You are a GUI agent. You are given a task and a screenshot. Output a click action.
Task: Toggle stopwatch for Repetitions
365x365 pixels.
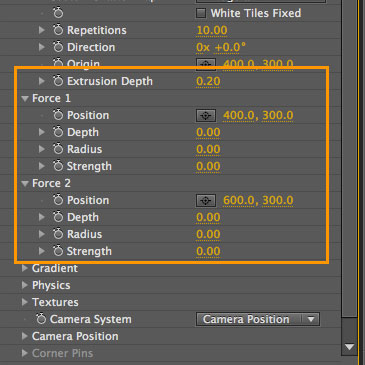pos(58,30)
